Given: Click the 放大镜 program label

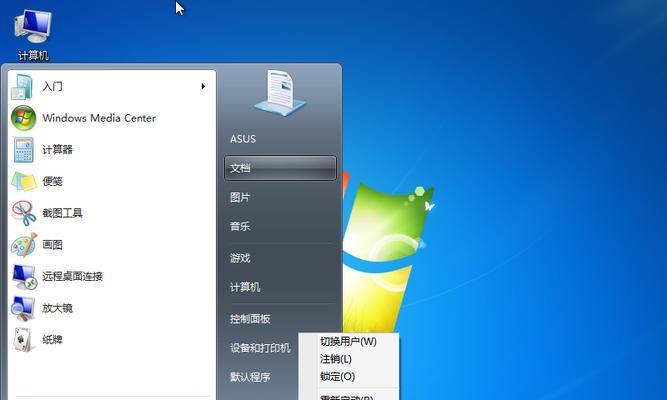Looking at the screenshot, I should click(57, 308).
